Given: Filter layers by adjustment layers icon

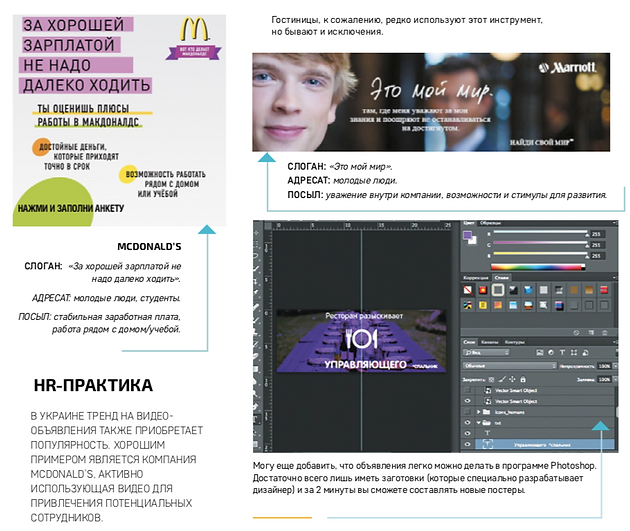Looking at the screenshot, I should [x=551, y=353].
